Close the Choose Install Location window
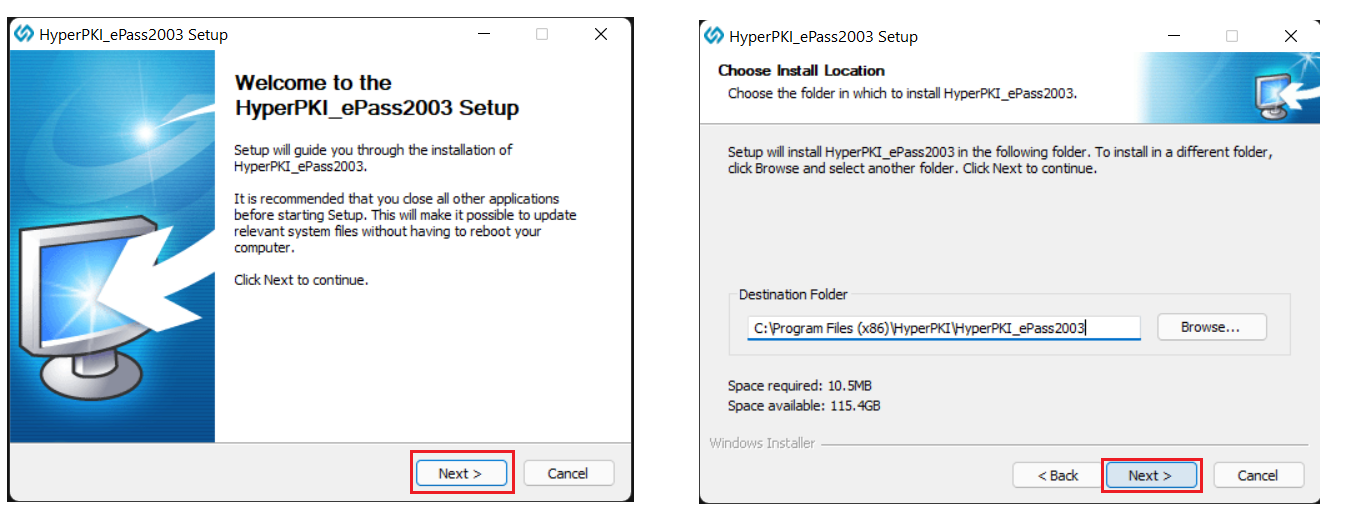 click(x=1290, y=36)
